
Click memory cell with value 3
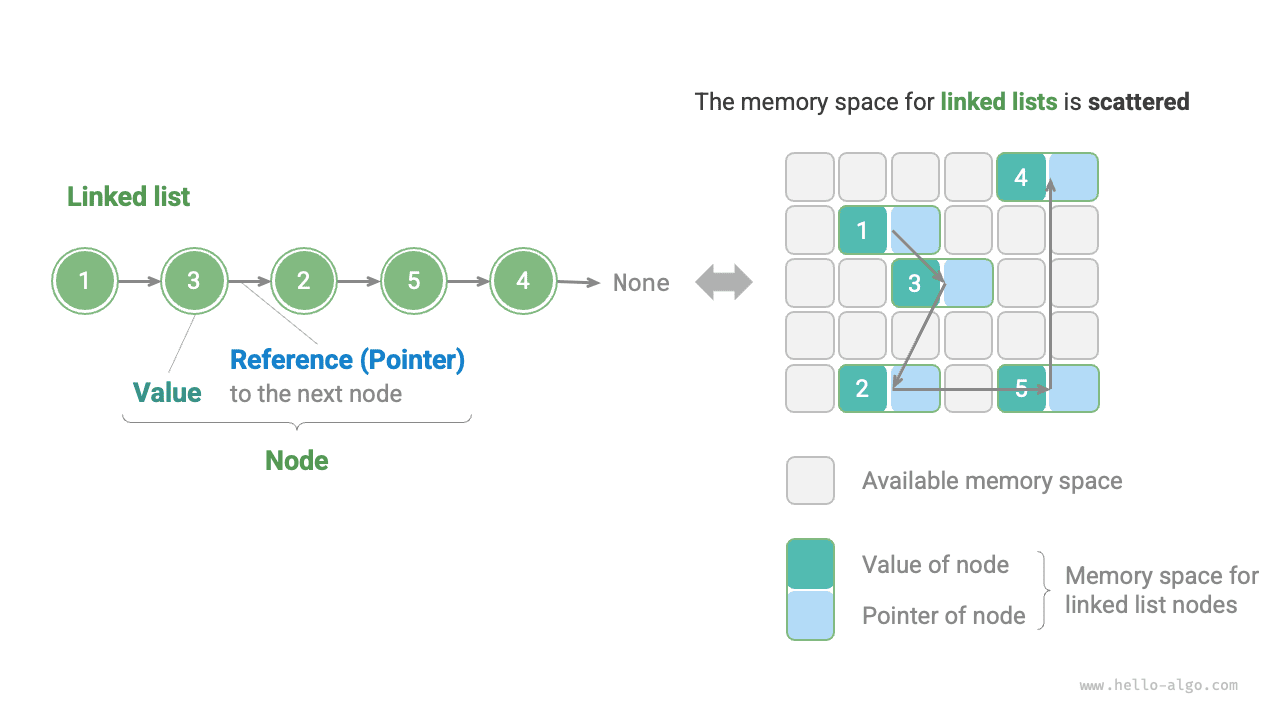[915, 283]
